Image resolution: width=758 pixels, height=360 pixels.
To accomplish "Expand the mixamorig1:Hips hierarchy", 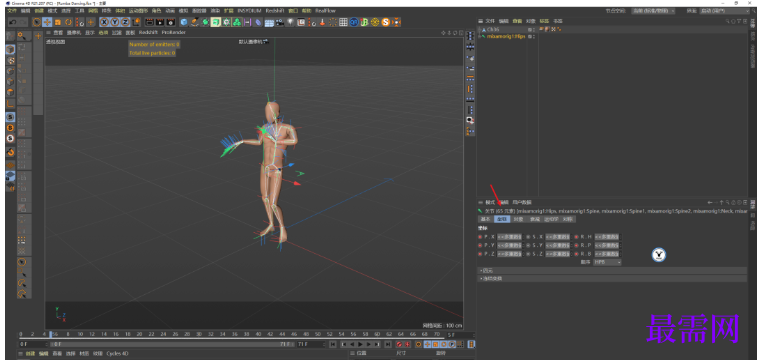I will [479, 36].
